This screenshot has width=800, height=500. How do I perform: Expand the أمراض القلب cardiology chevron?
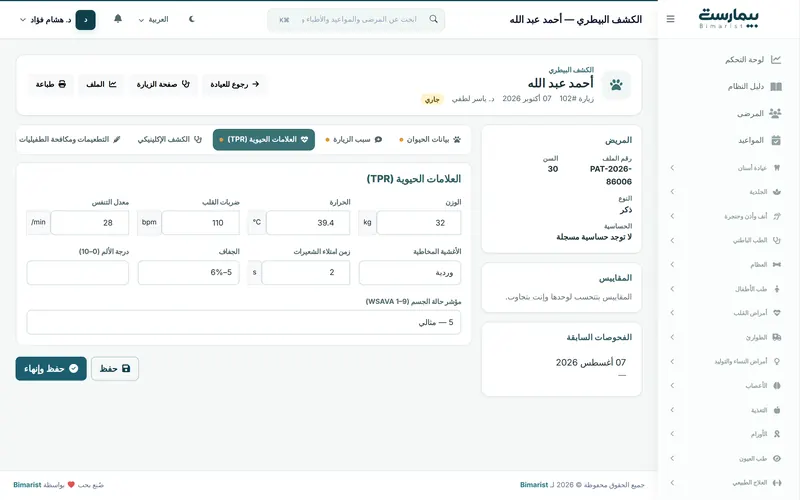(672, 313)
